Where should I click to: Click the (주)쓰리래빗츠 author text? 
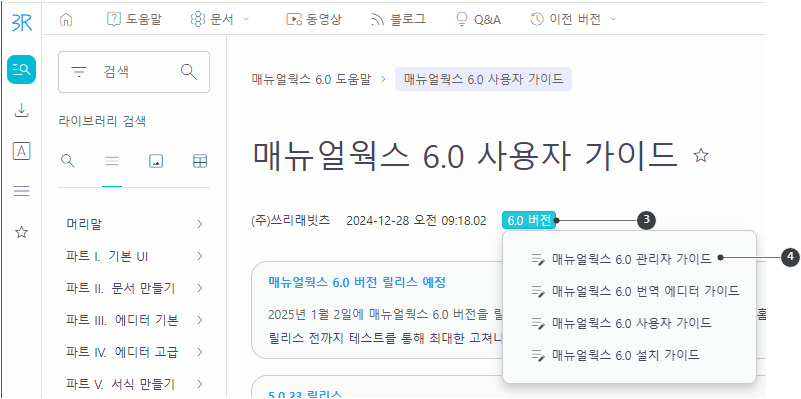tap(291, 221)
